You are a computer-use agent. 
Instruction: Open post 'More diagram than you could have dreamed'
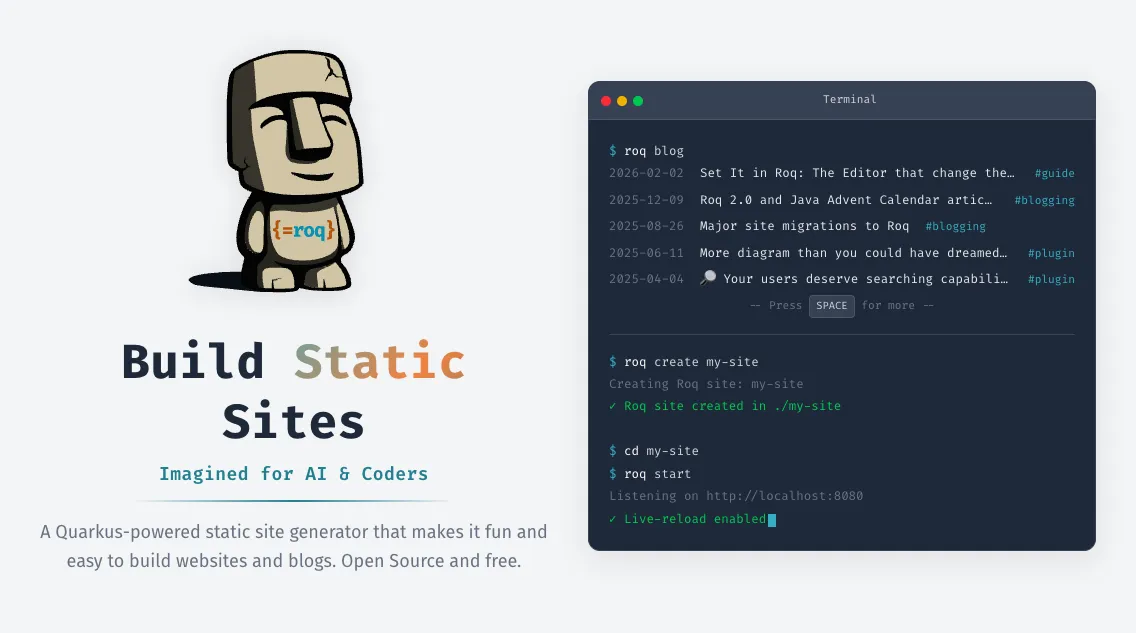[x=853, y=253]
